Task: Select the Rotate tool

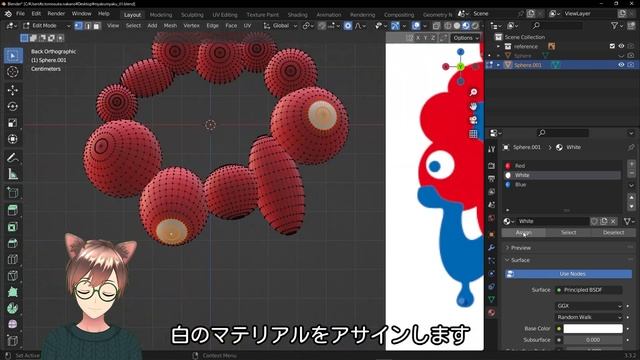Action: point(13,107)
